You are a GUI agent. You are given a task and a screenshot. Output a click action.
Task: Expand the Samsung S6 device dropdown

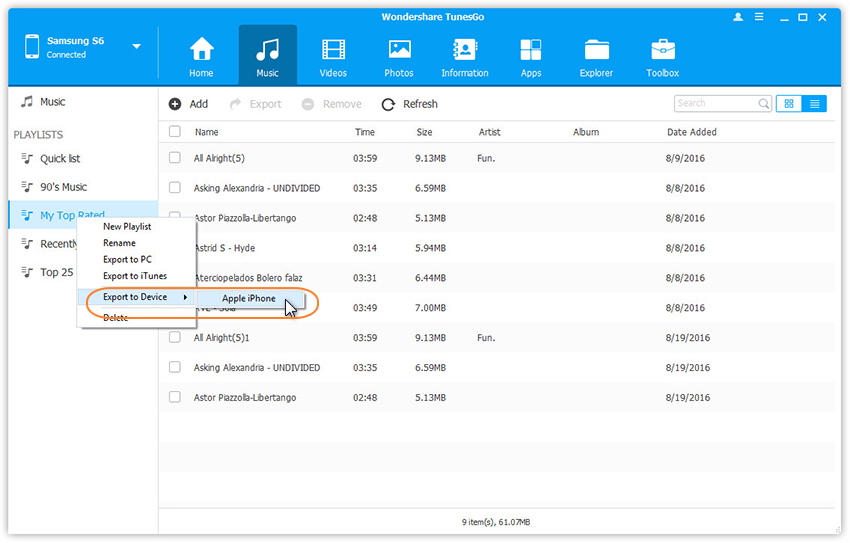(x=137, y=47)
